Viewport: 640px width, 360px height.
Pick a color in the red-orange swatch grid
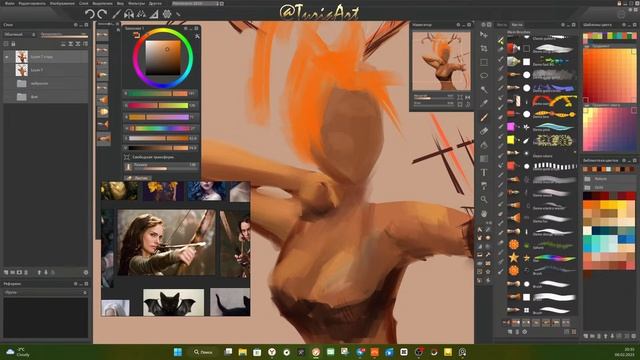click(609, 76)
